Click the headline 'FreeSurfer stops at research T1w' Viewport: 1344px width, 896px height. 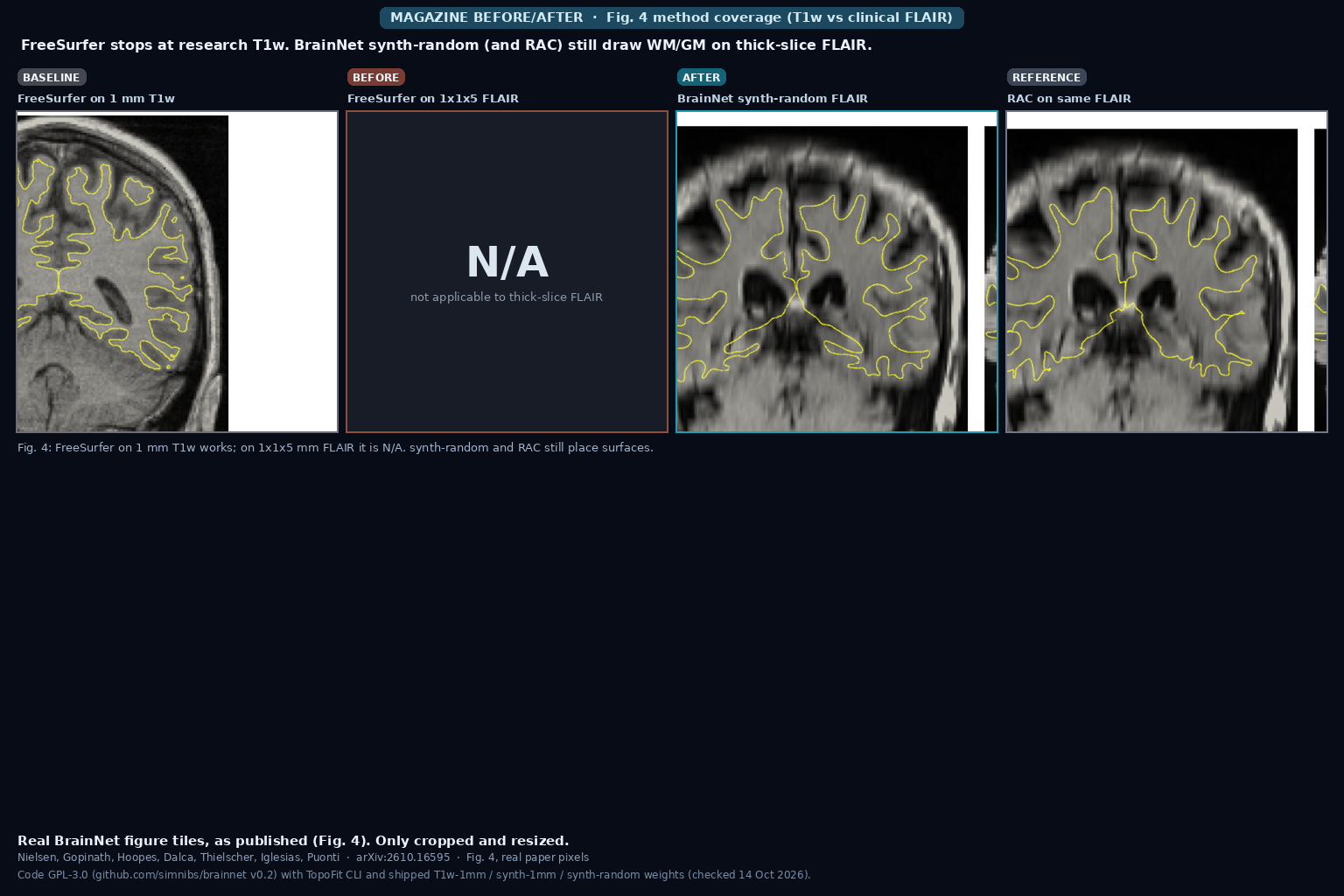[x=446, y=45]
